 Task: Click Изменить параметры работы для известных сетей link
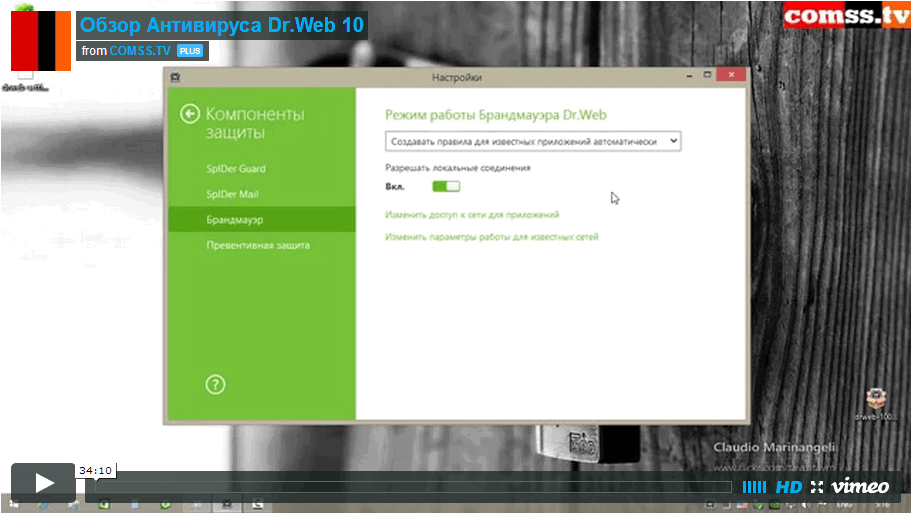pos(492,237)
